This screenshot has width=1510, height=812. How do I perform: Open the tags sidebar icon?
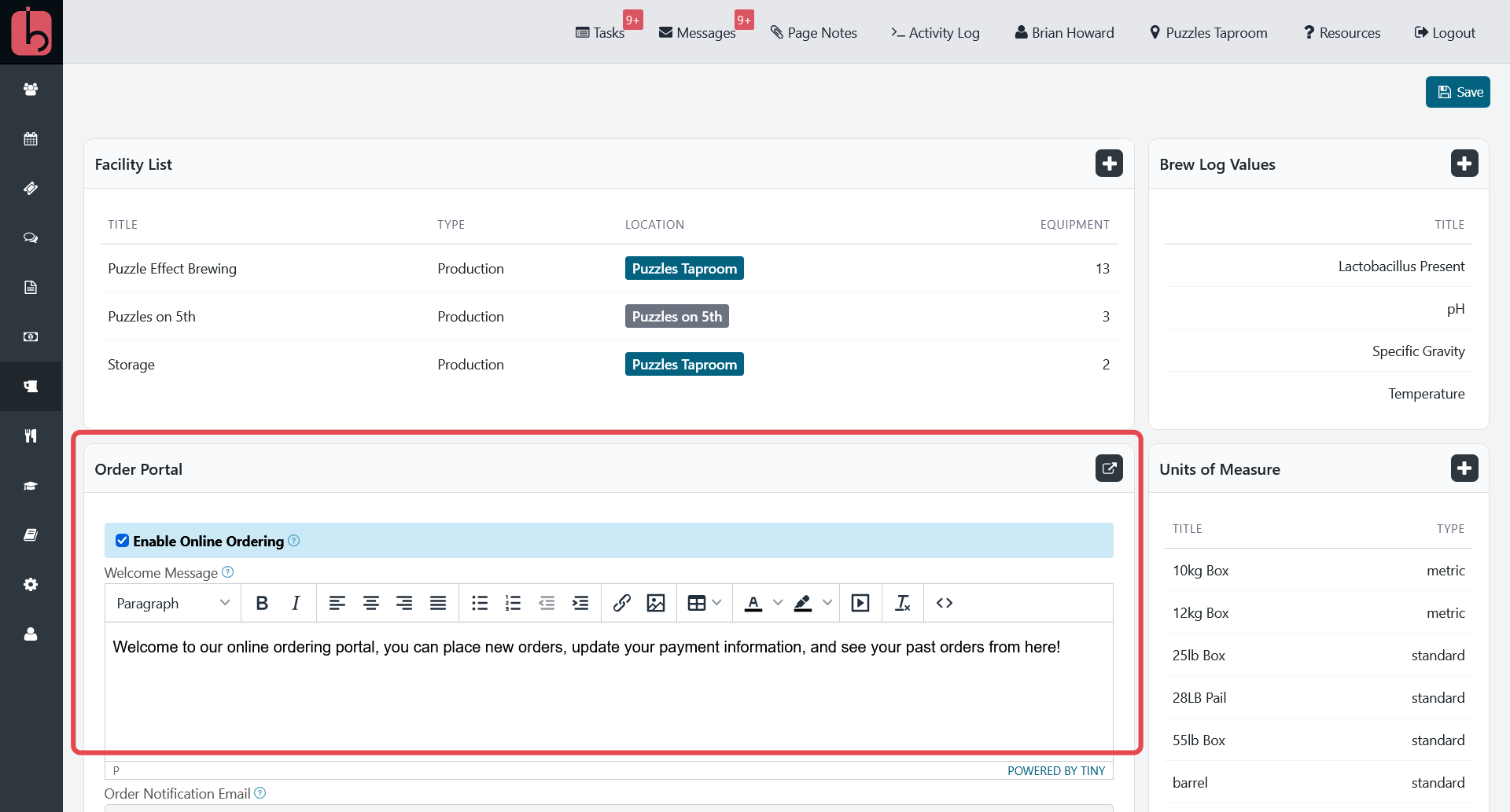pyautogui.click(x=31, y=189)
